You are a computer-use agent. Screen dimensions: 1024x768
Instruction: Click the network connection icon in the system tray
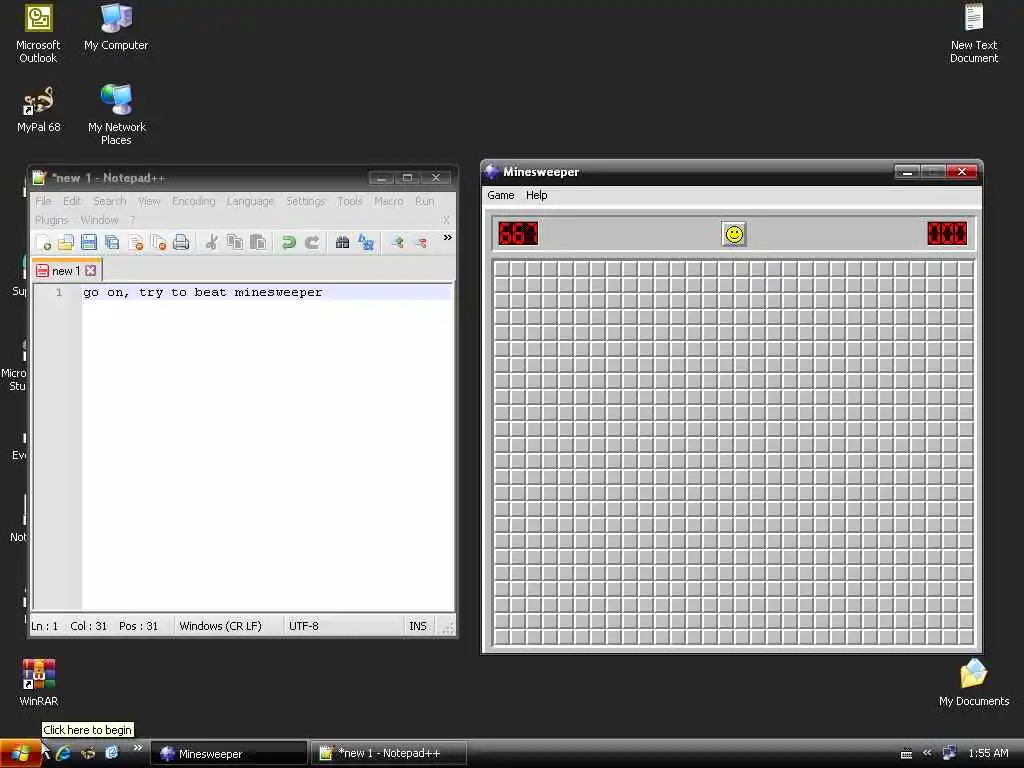(x=950, y=753)
